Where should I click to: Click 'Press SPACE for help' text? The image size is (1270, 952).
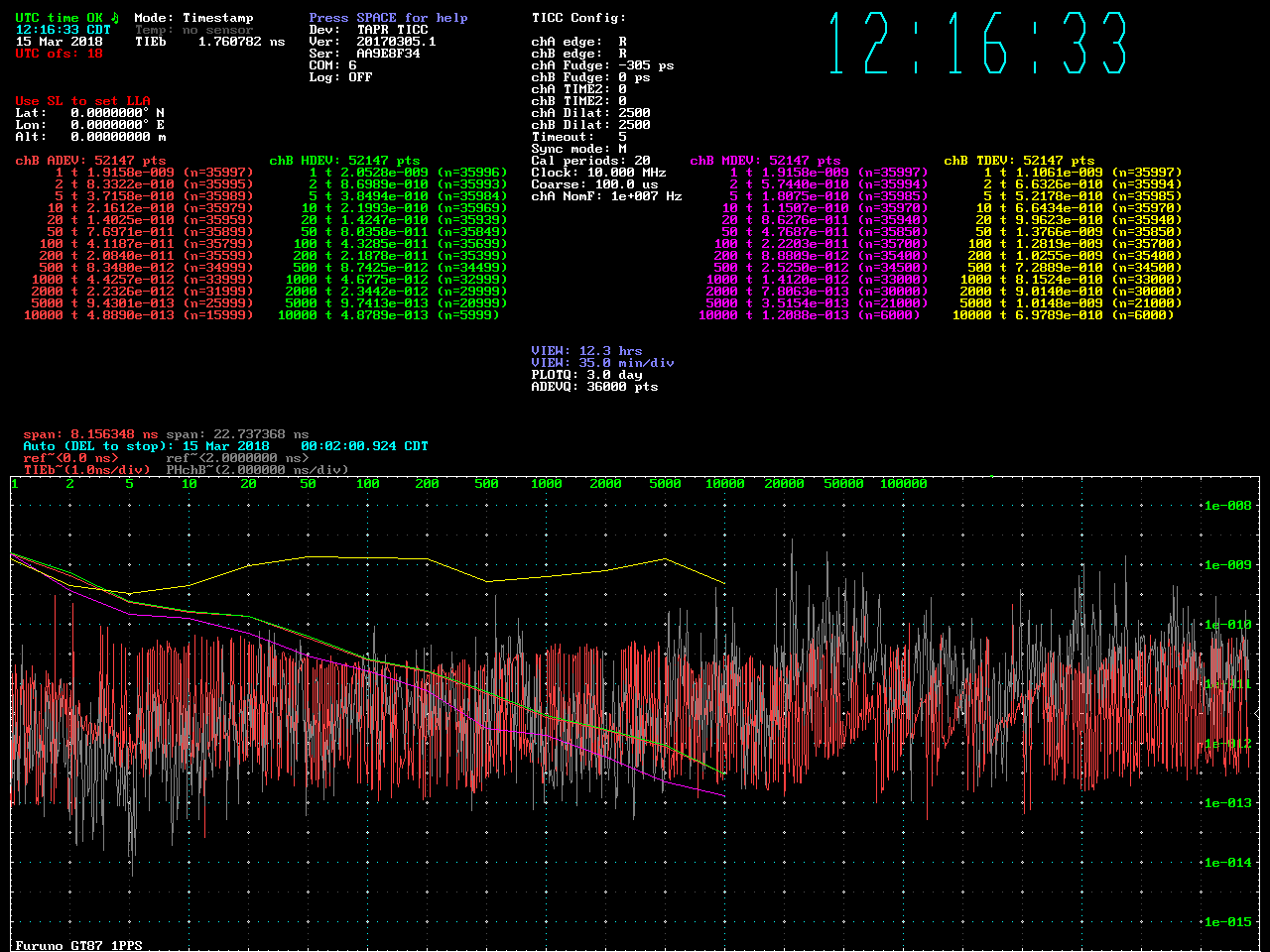[x=388, y=18]
